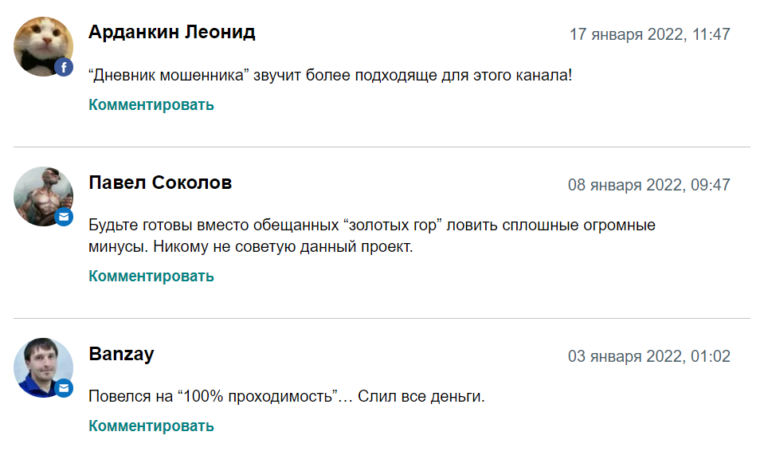
Task: Click the 03 января 2022, 01:02 timestamp
Action: (649, 356)
